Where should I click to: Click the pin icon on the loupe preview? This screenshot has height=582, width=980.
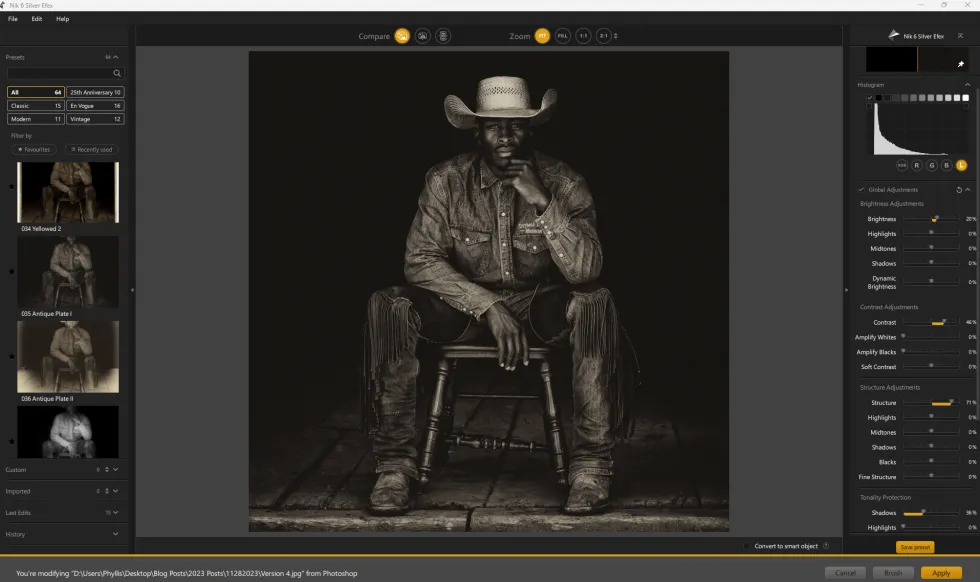coord(961,64)
